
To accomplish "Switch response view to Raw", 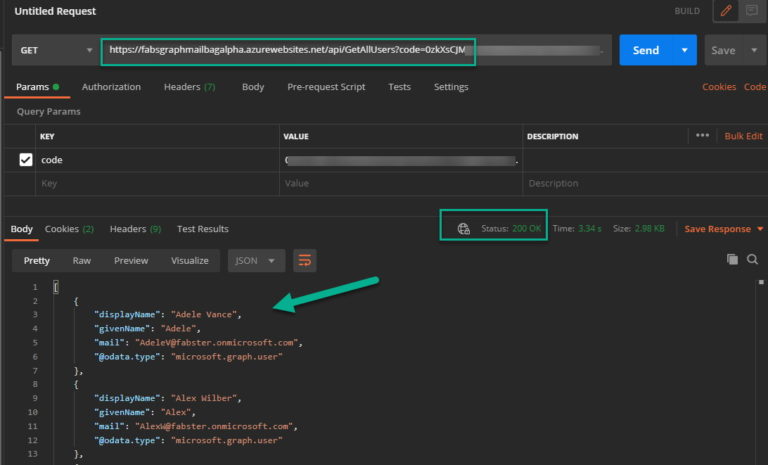I will click(84, 260).
